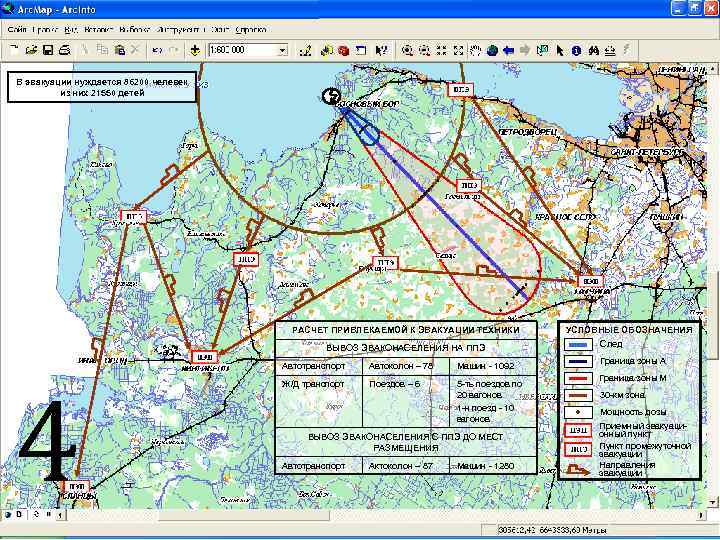Choose the Select Features tool
This screenshot has height=540, width=720.
pos(542,51)
